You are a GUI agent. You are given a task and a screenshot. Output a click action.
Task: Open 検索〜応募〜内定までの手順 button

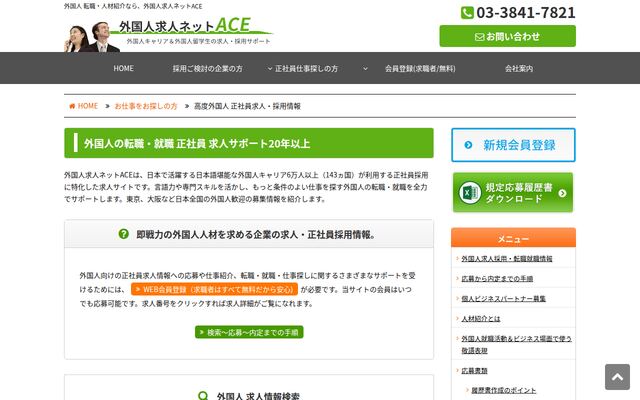[x=249, y=332]
